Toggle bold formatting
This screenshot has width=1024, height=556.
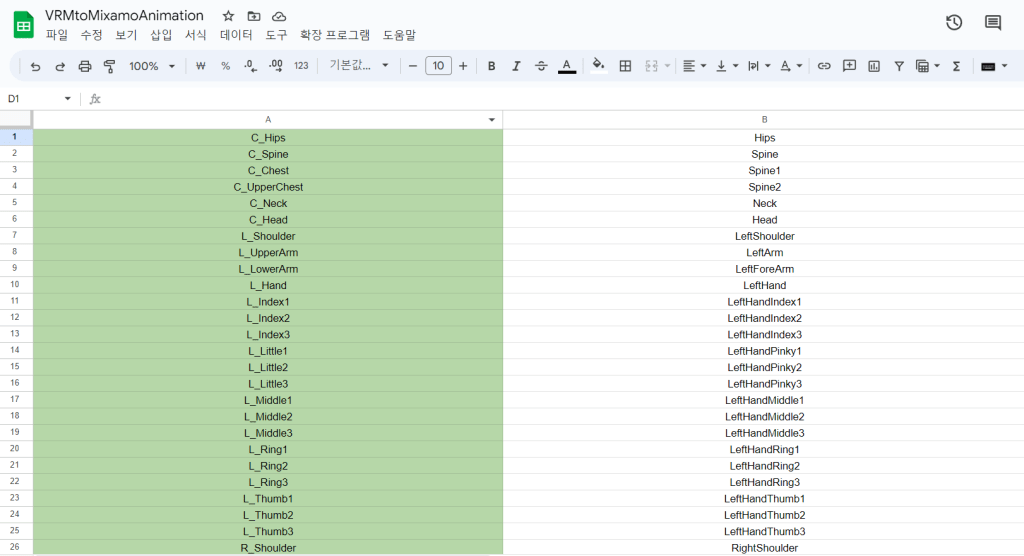(491, 66)
